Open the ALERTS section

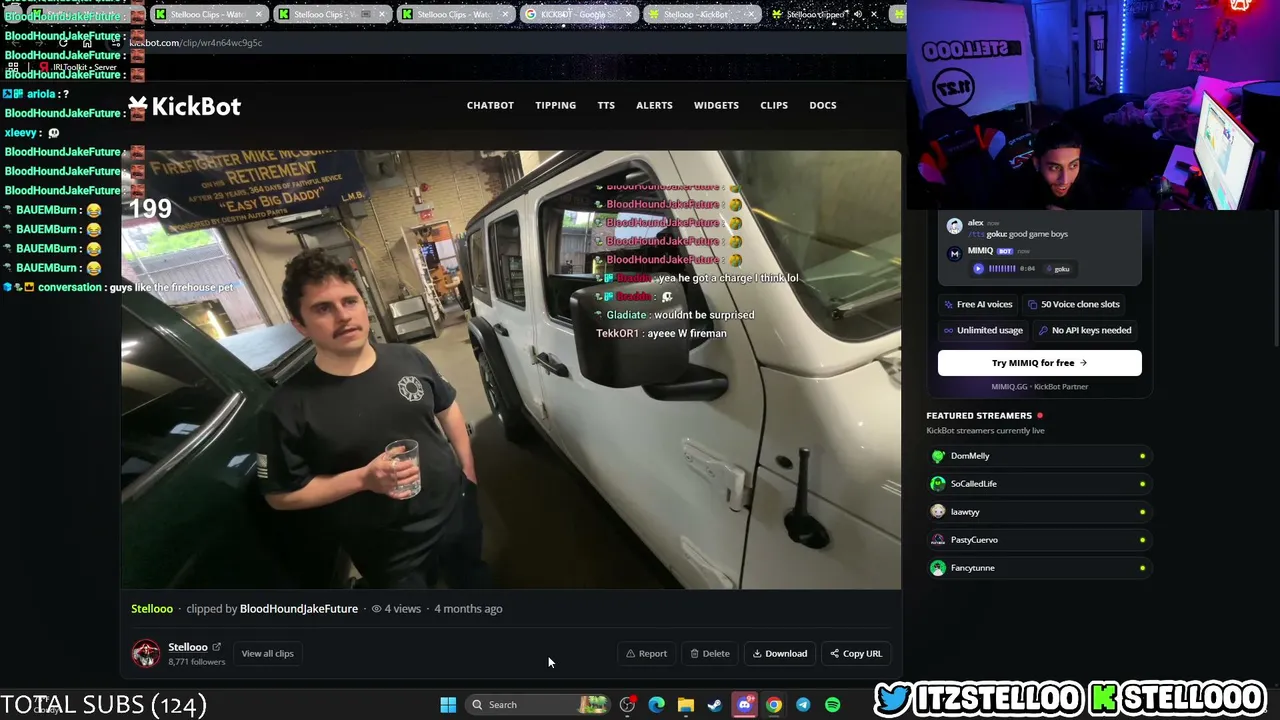coord(654,105)
